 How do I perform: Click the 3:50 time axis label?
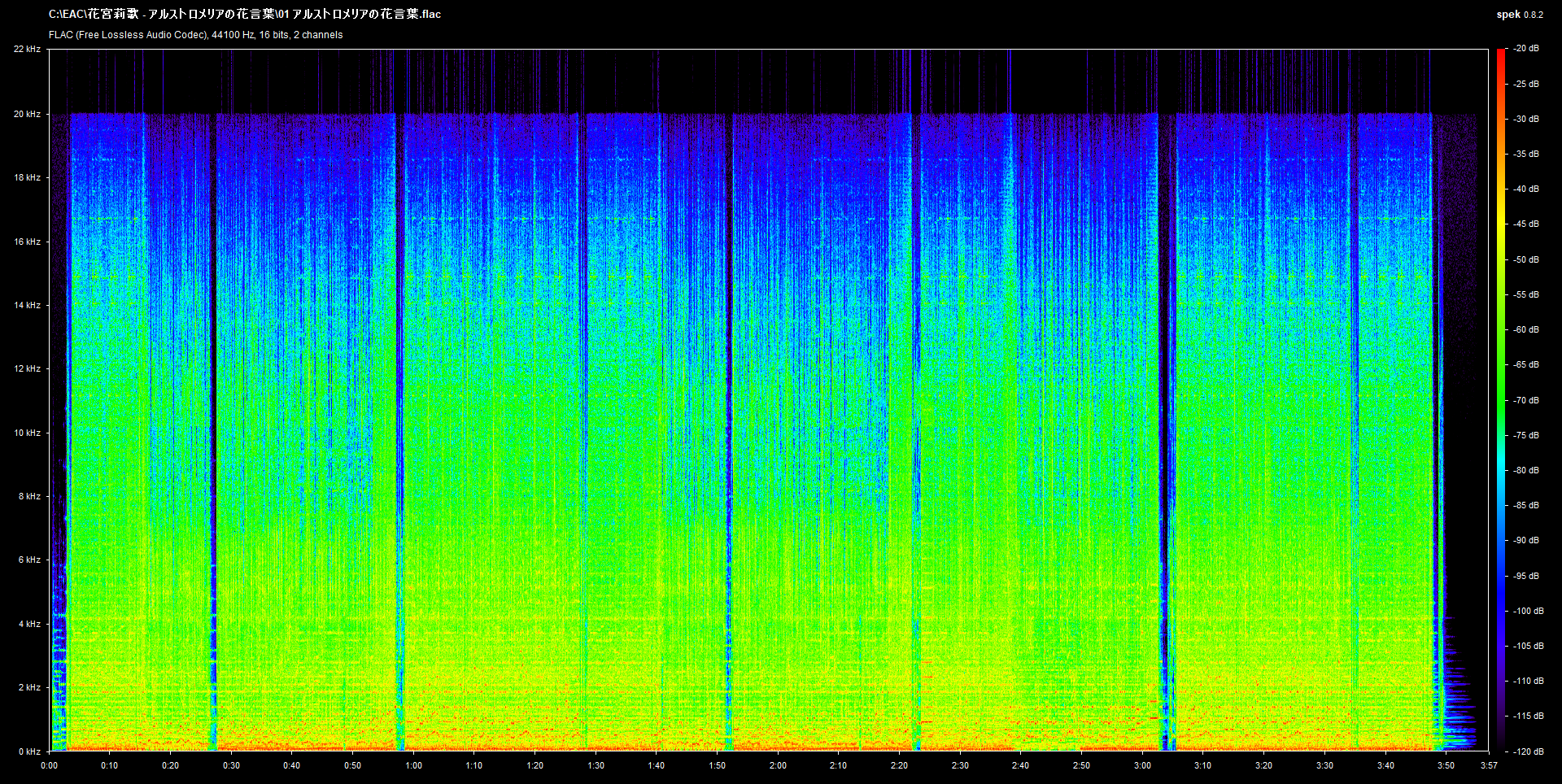(1446, 765)
